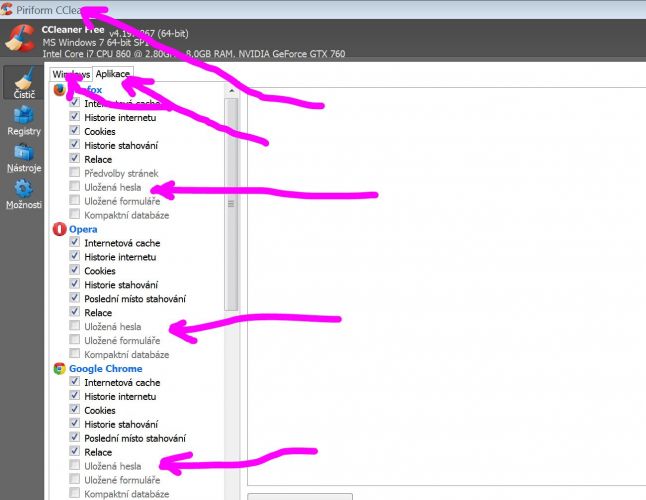The width and height of the screenshot is (646, 500).
Task: Enable Firefox Uložená hesla
Action: tap(75, 186)
